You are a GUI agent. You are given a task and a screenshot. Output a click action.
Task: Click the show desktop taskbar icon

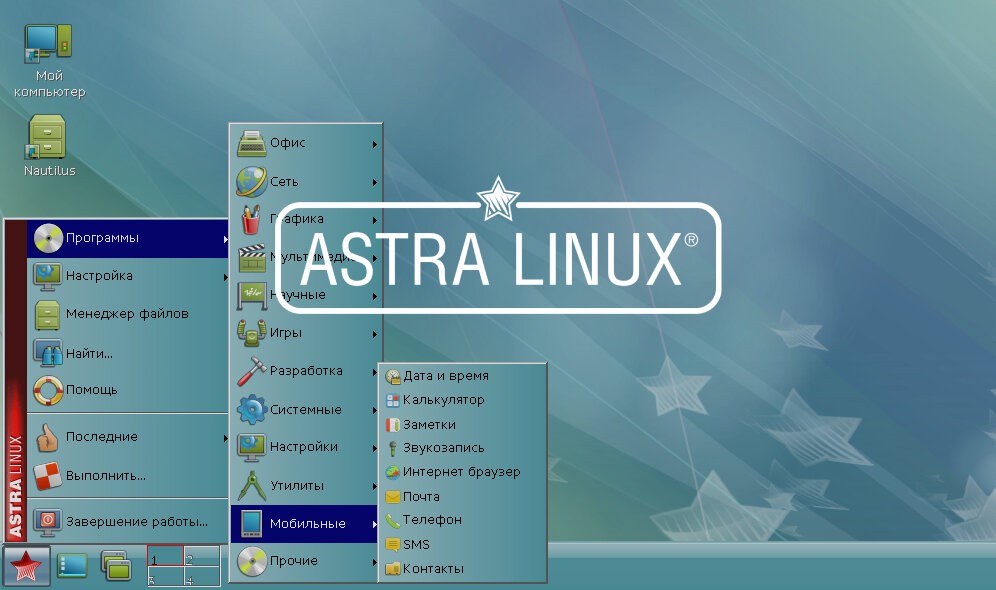pos(72,567)
